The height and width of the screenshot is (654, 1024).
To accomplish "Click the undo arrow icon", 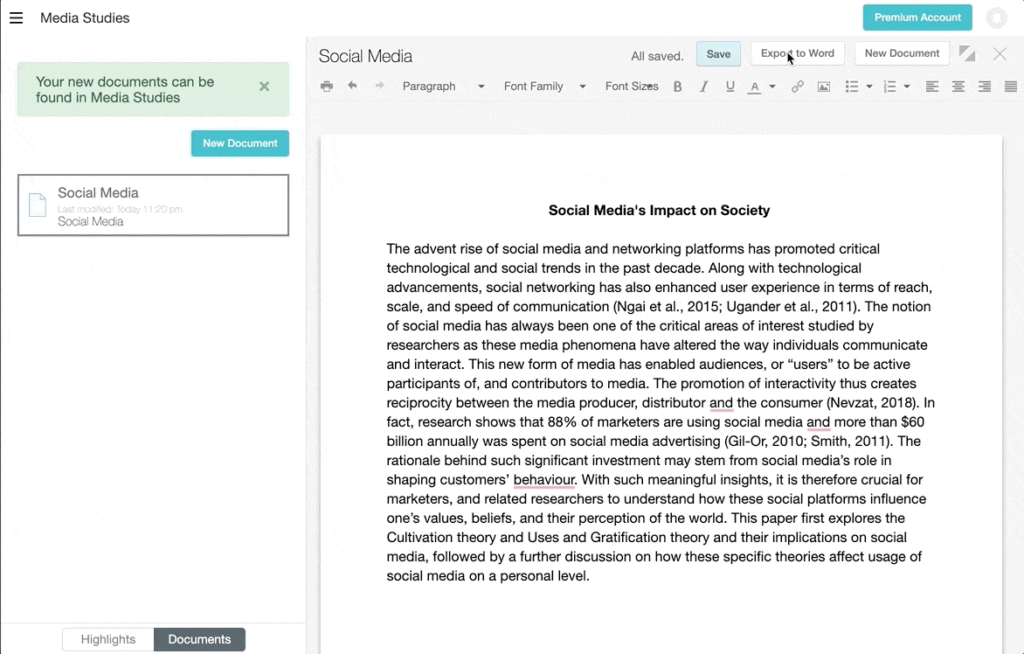I will [x=352, y=87].
